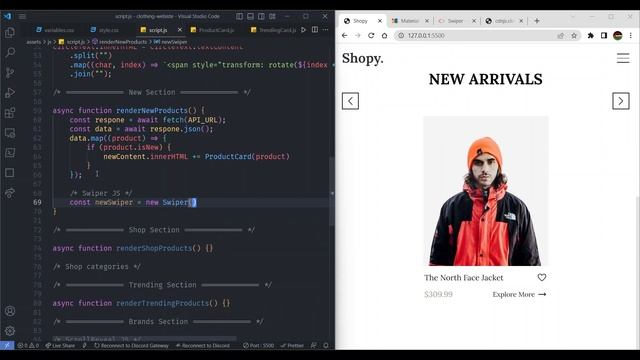Select the script.js editor tab

(154, 30)
